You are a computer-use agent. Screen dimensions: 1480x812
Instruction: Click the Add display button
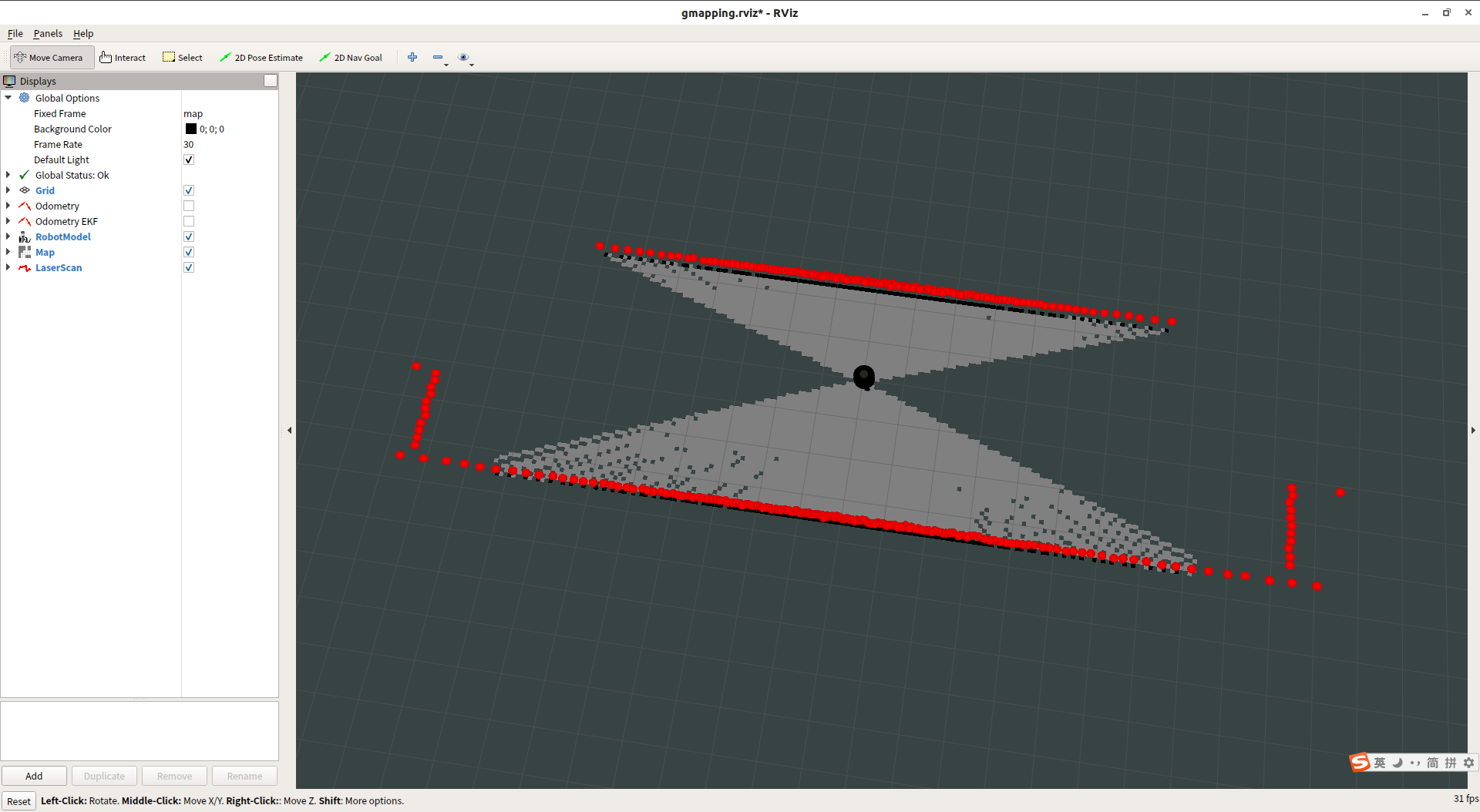click(34, 776)
